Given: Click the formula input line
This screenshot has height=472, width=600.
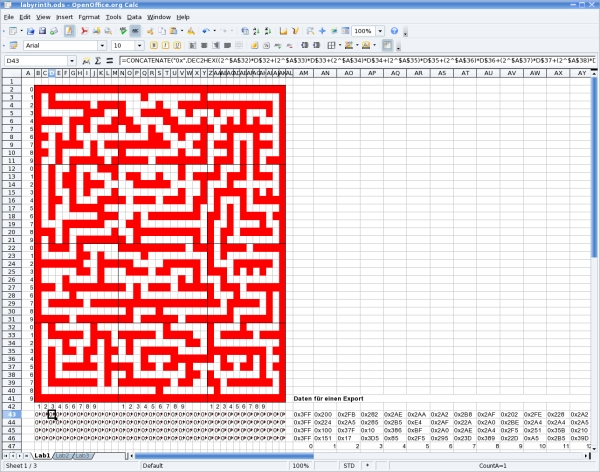Looking at the screenshot, I should 350,61.
